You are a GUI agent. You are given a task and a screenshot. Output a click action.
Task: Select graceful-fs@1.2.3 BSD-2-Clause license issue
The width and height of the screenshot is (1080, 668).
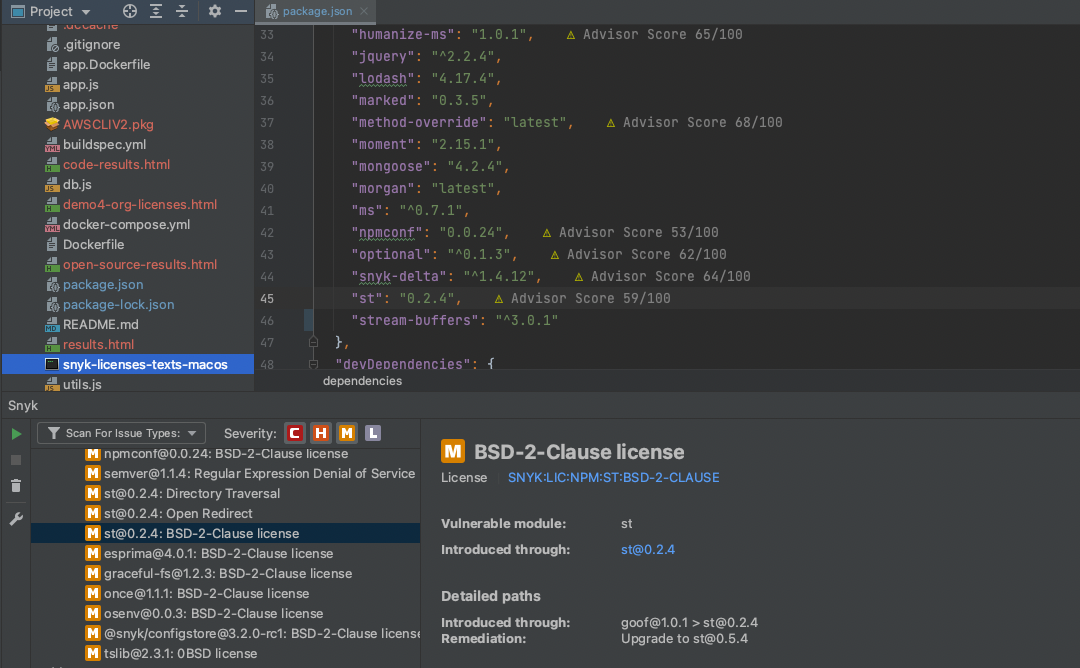225,574
